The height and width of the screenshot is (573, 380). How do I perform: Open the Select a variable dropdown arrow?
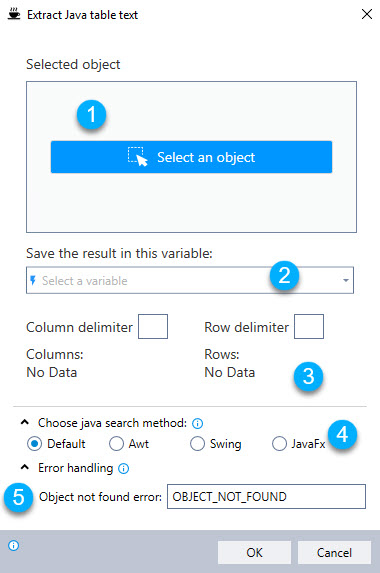pos(345,280)
